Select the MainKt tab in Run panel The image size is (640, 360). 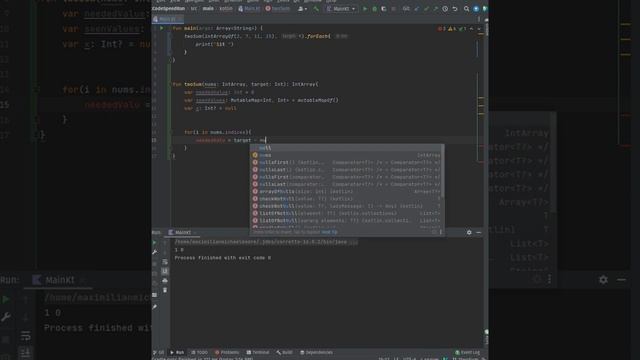pos(182,232)
